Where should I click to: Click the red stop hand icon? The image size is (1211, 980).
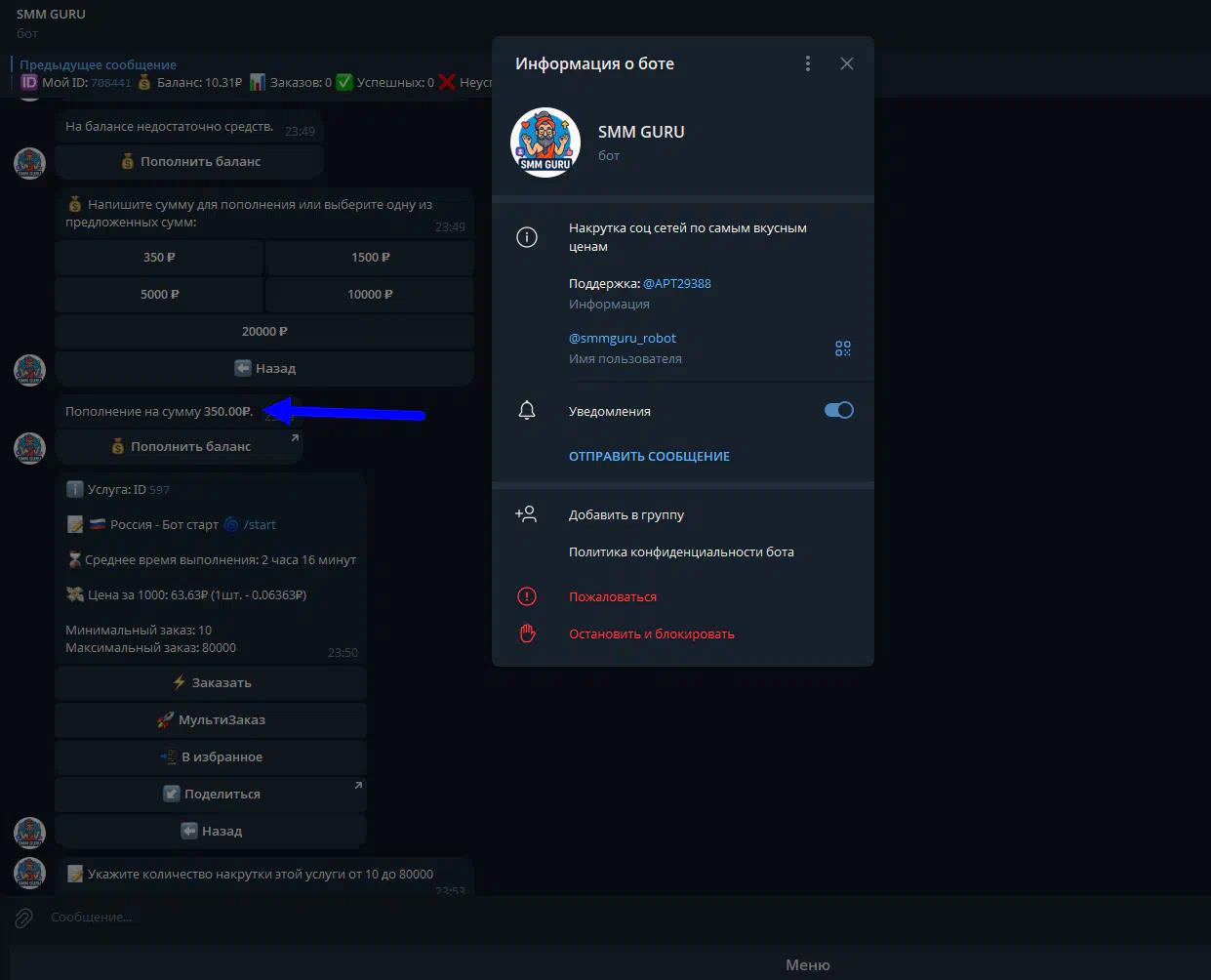click(x=527, y=633)
